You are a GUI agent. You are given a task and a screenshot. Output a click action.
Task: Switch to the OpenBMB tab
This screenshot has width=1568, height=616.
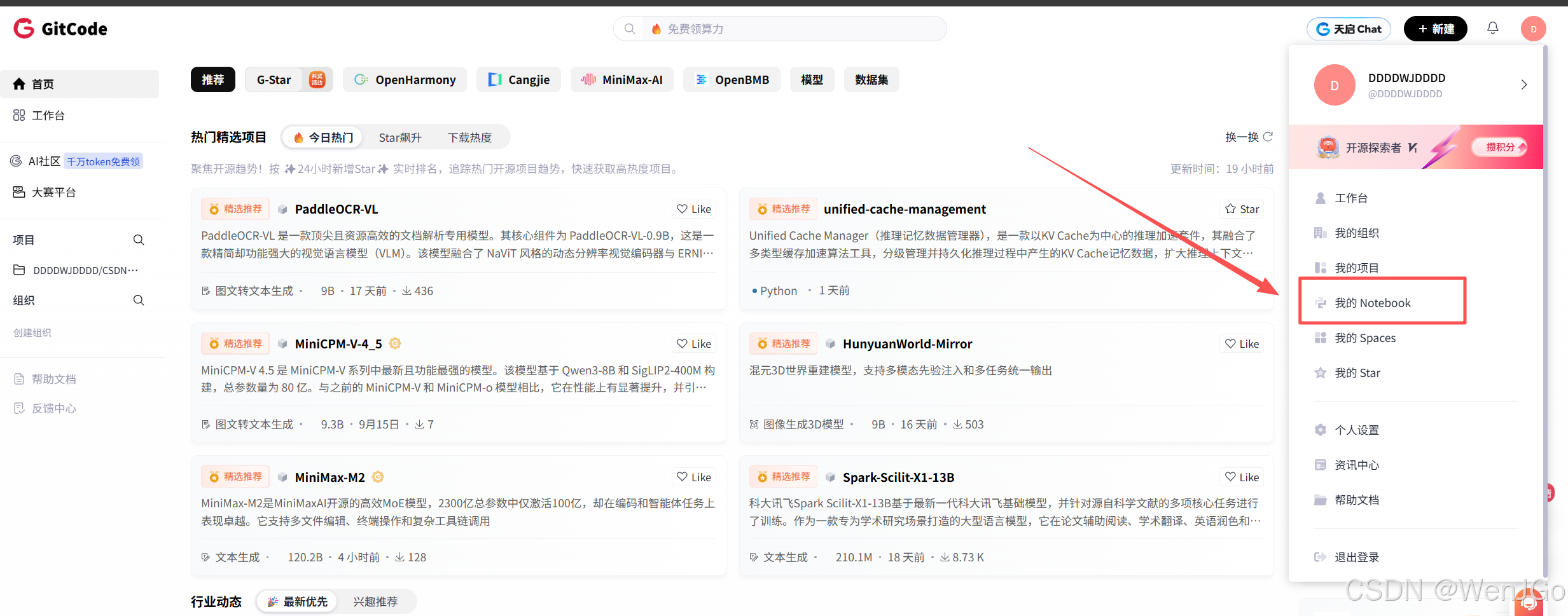(x=732, y=79)
